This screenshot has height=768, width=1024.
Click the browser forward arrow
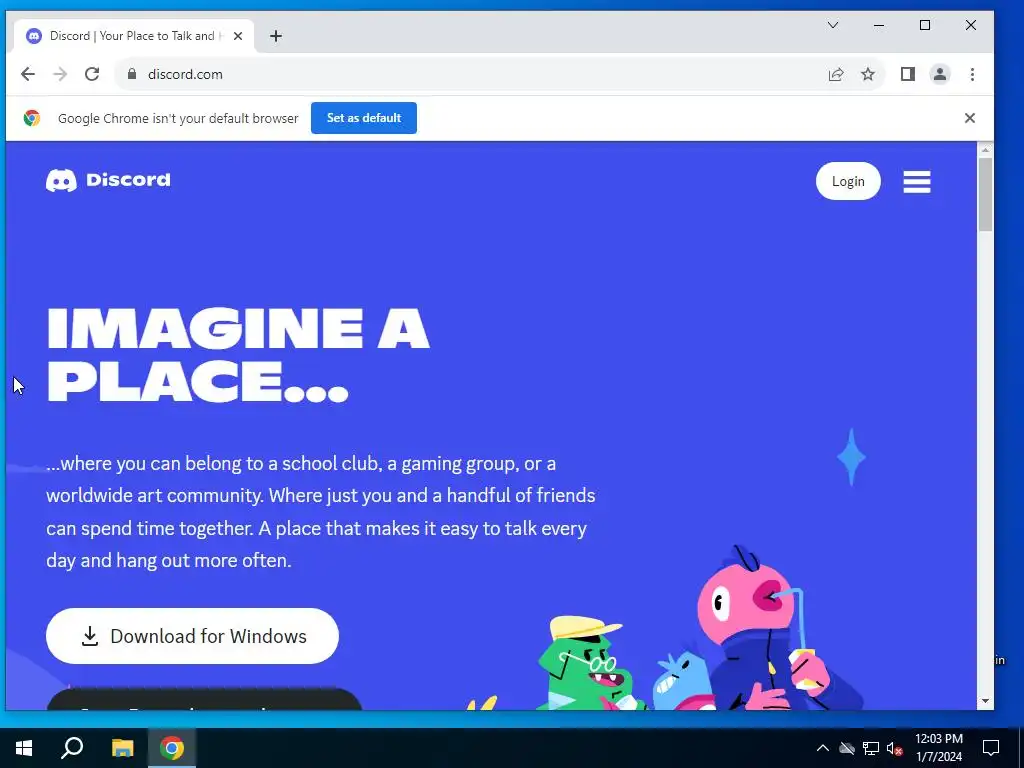pos(60,74)
